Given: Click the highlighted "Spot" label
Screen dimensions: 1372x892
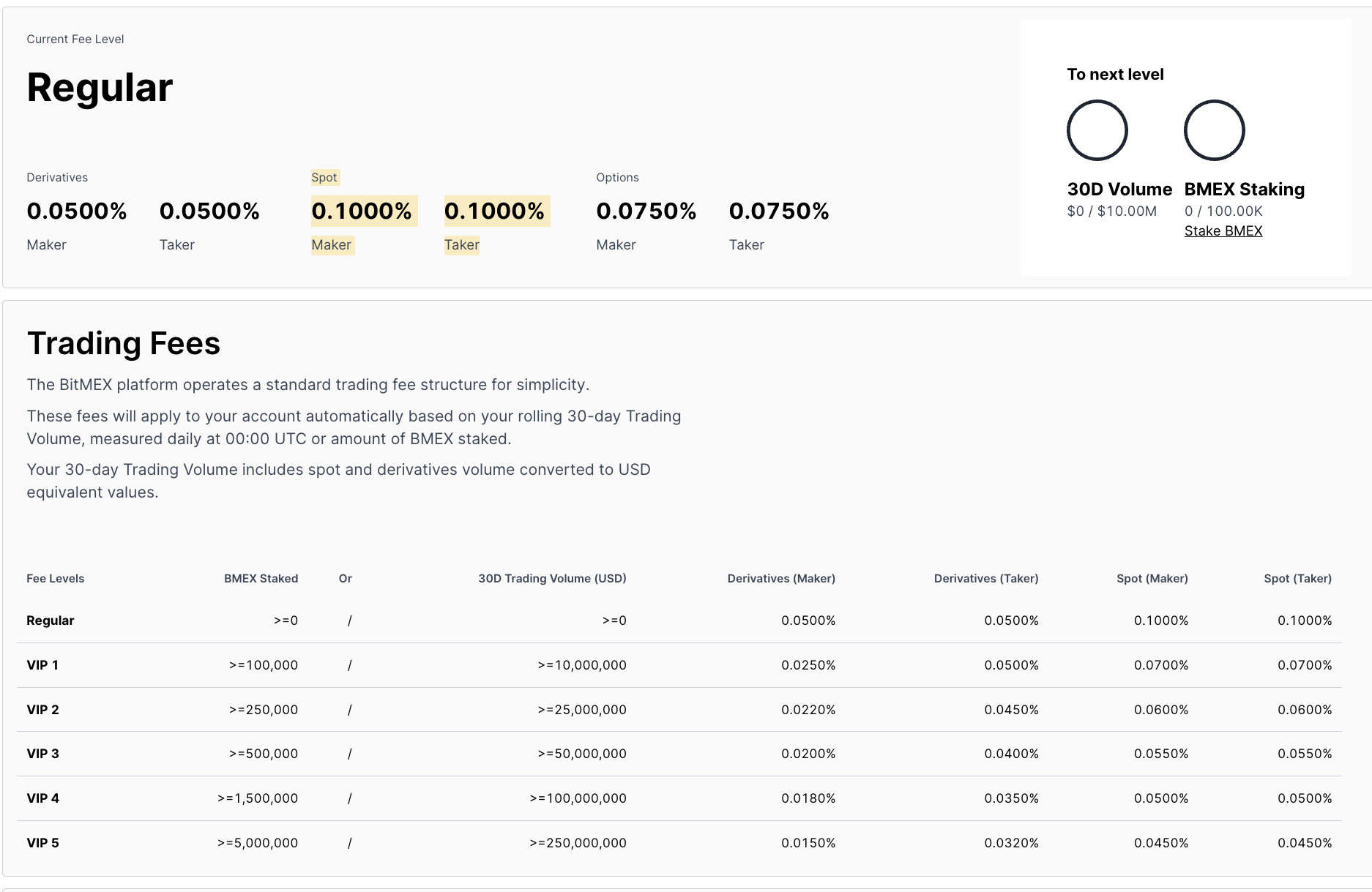Looking at the screenshot, I should click(x=324, y=177).
